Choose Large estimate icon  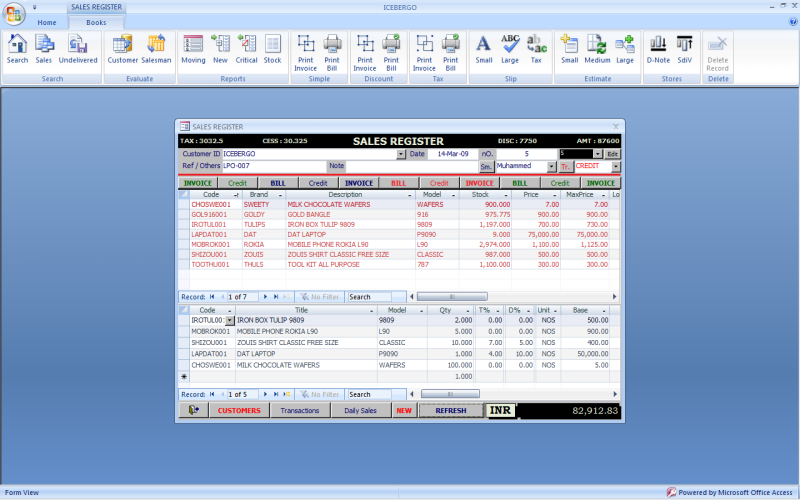coord(625,49)
